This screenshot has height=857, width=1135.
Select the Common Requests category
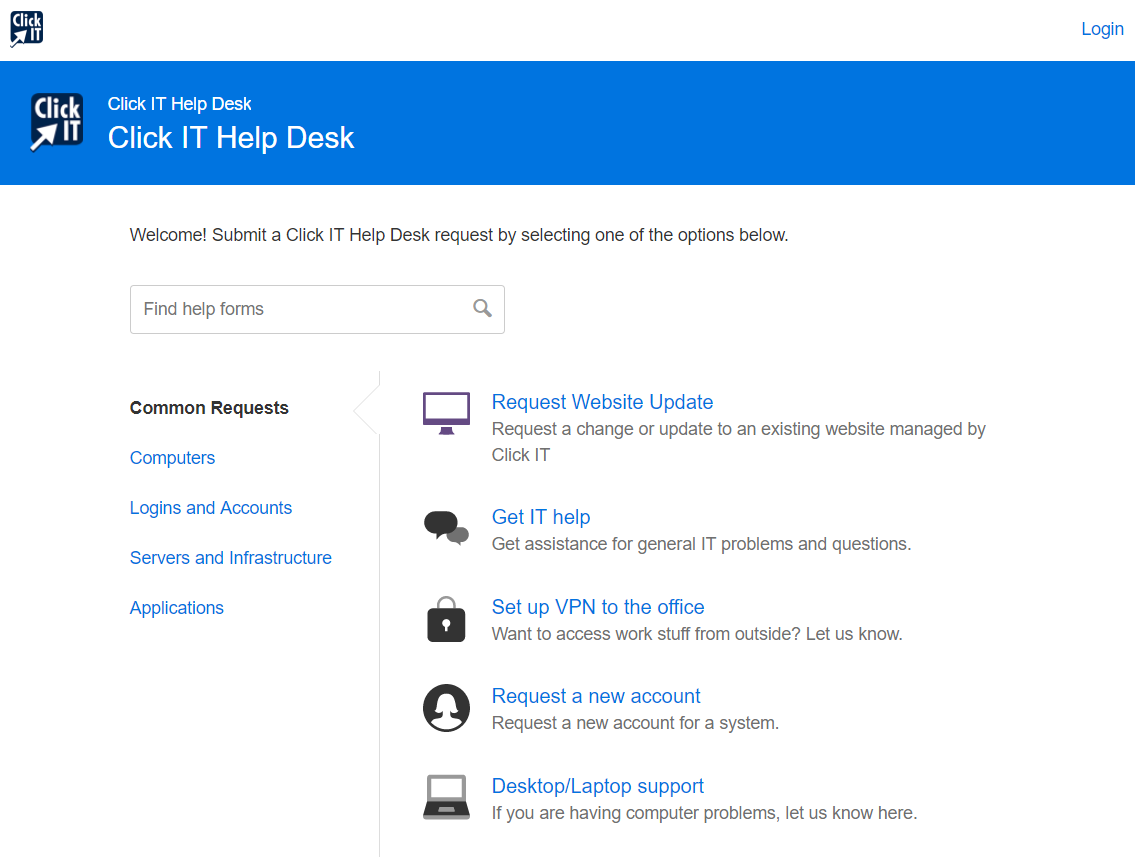coord(209,408)
